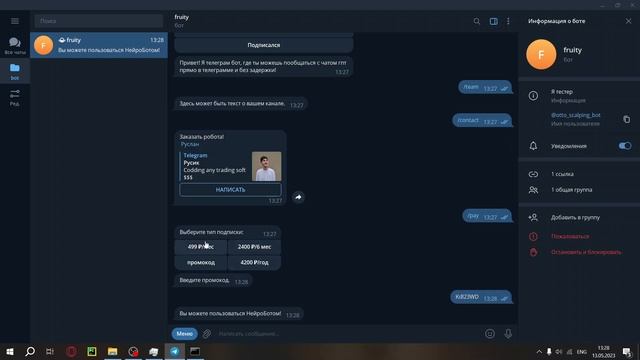Open Task View on the taskbar
The image size is (640, 360).
(x=50, y=351)
